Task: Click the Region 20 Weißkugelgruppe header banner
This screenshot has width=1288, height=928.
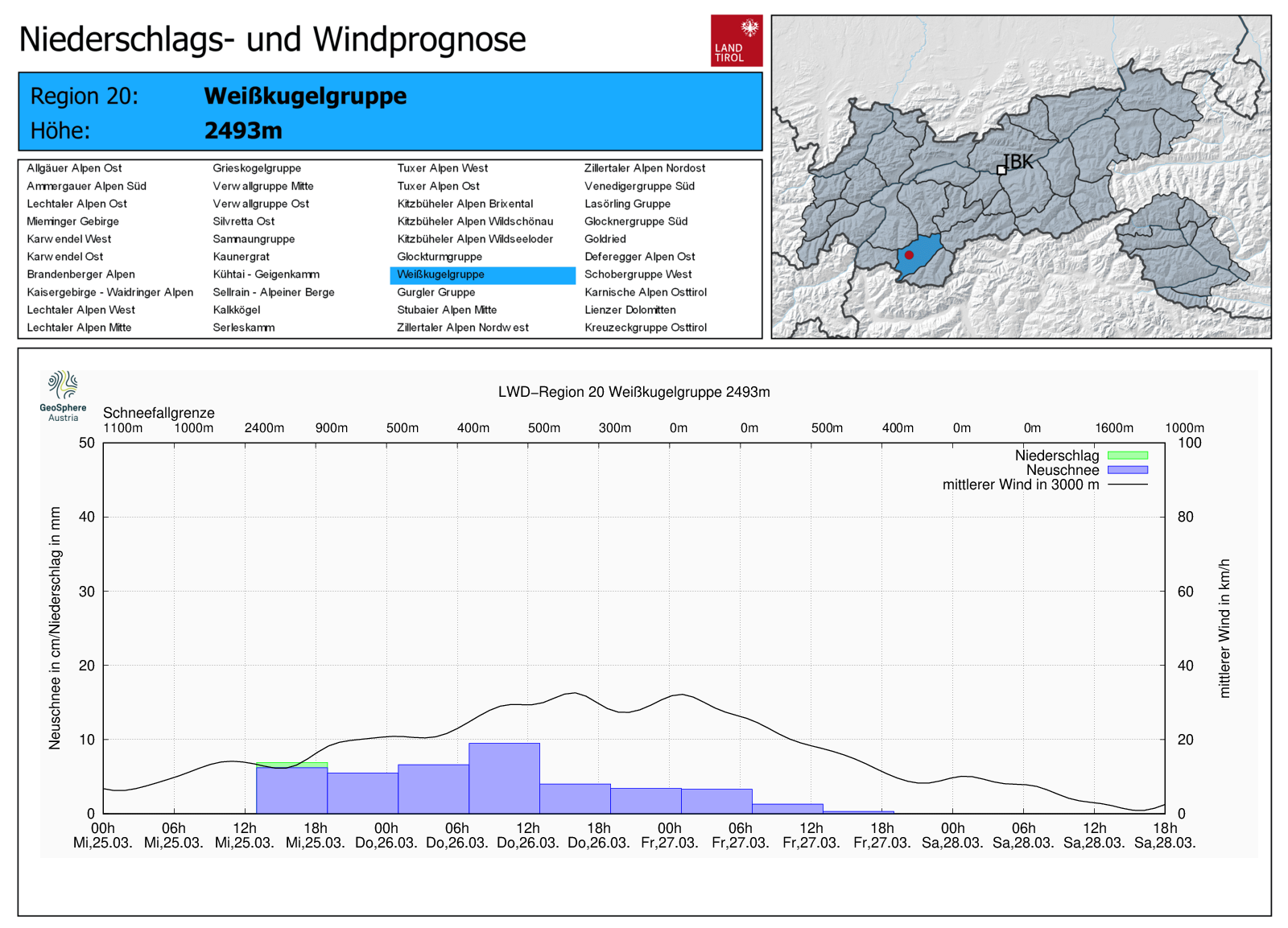Action: pos(390,112)
